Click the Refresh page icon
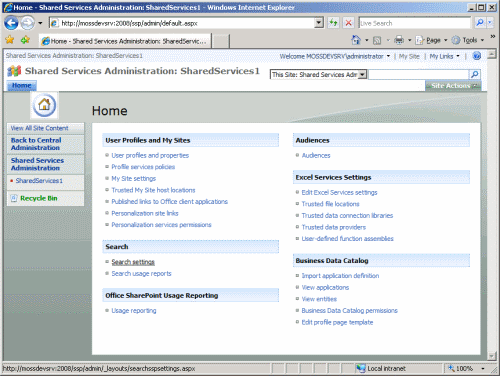 pyautogui.click(x=333, y=23)
